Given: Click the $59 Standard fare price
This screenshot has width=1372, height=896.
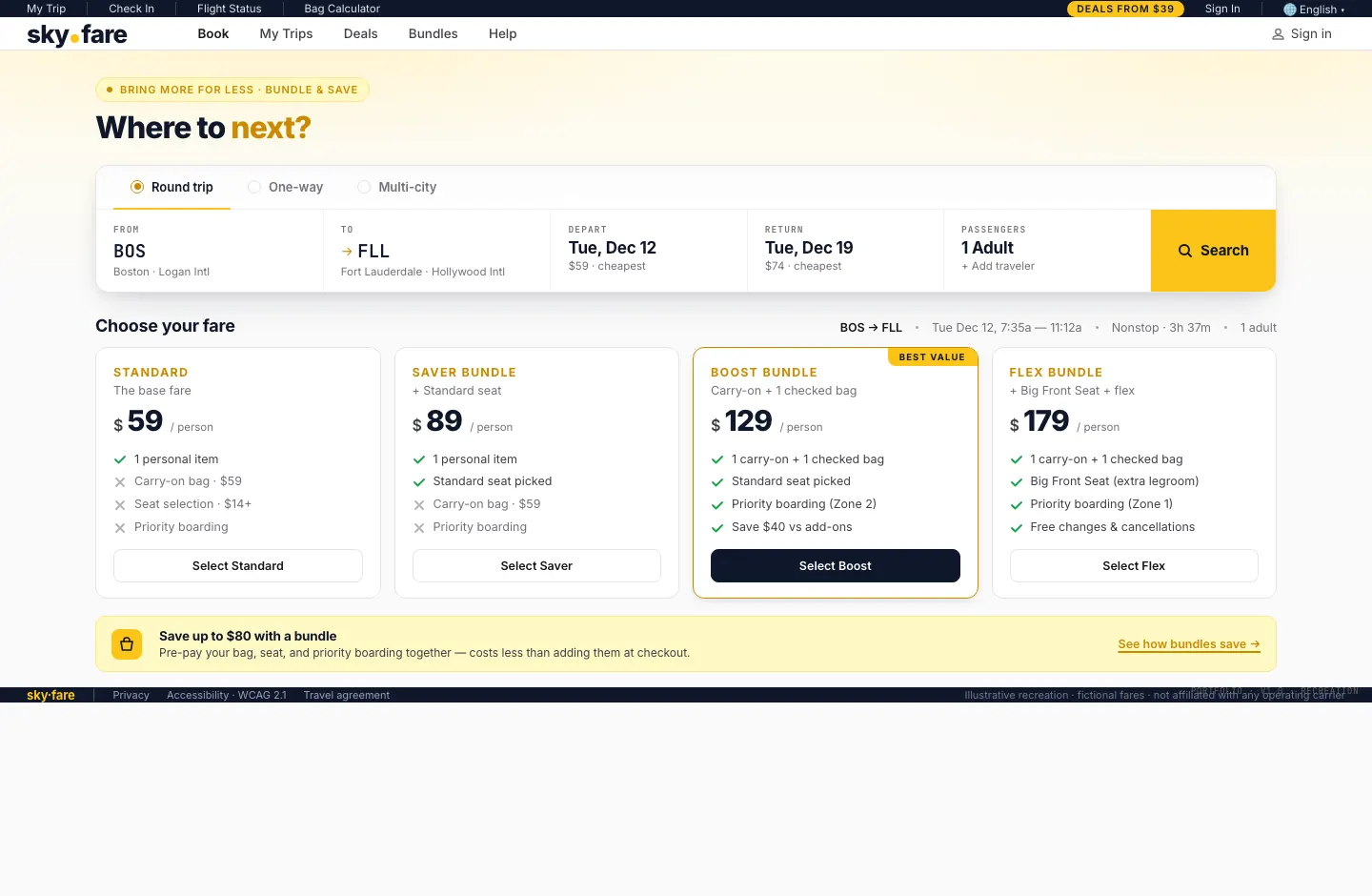Looking at the screenshot, I should pyautogui.click(x=138, y=421).
